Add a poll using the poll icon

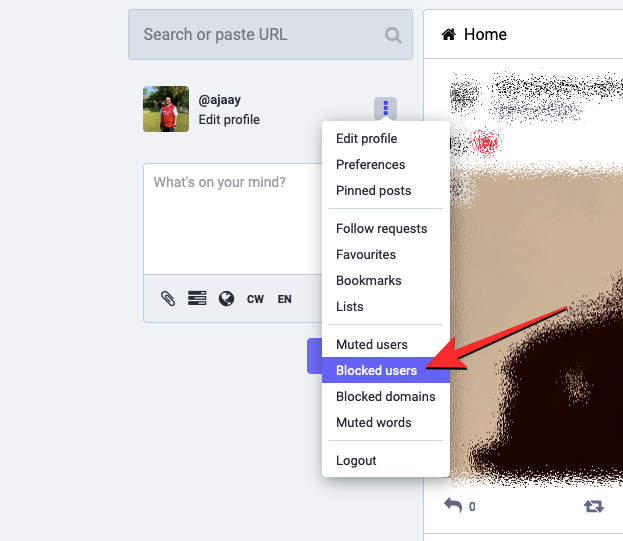click(197, 298)
